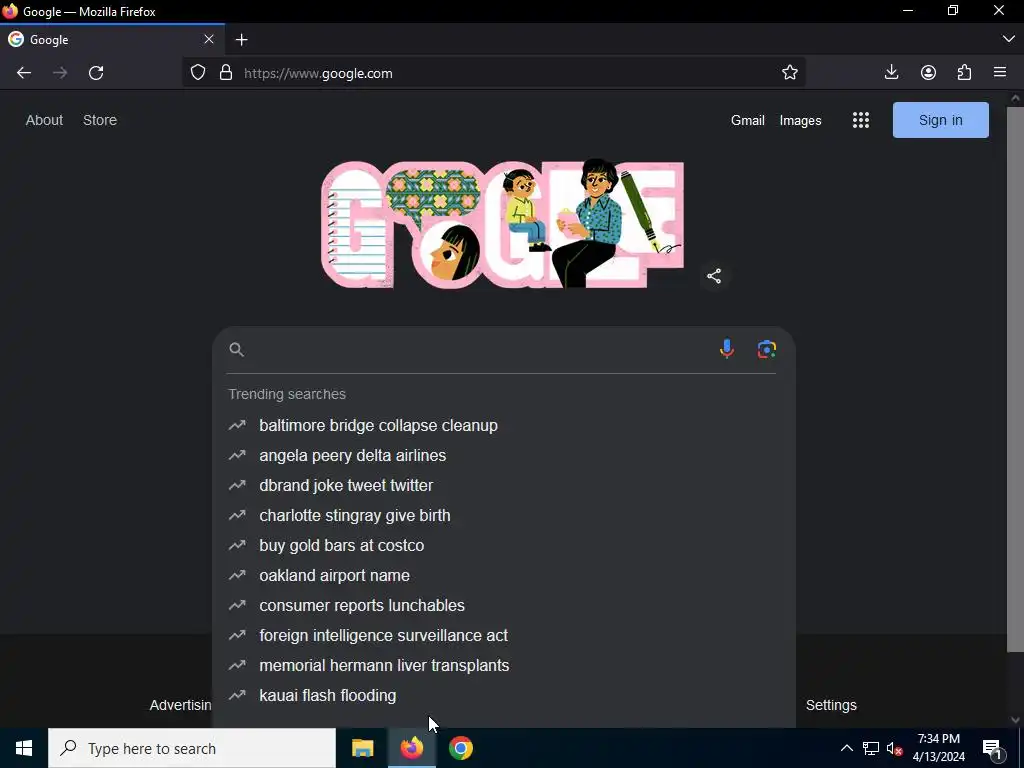The height and width of the screenshot is (768, 1024).
Task: Focus the Google search input field
Action: coord(480,349)
